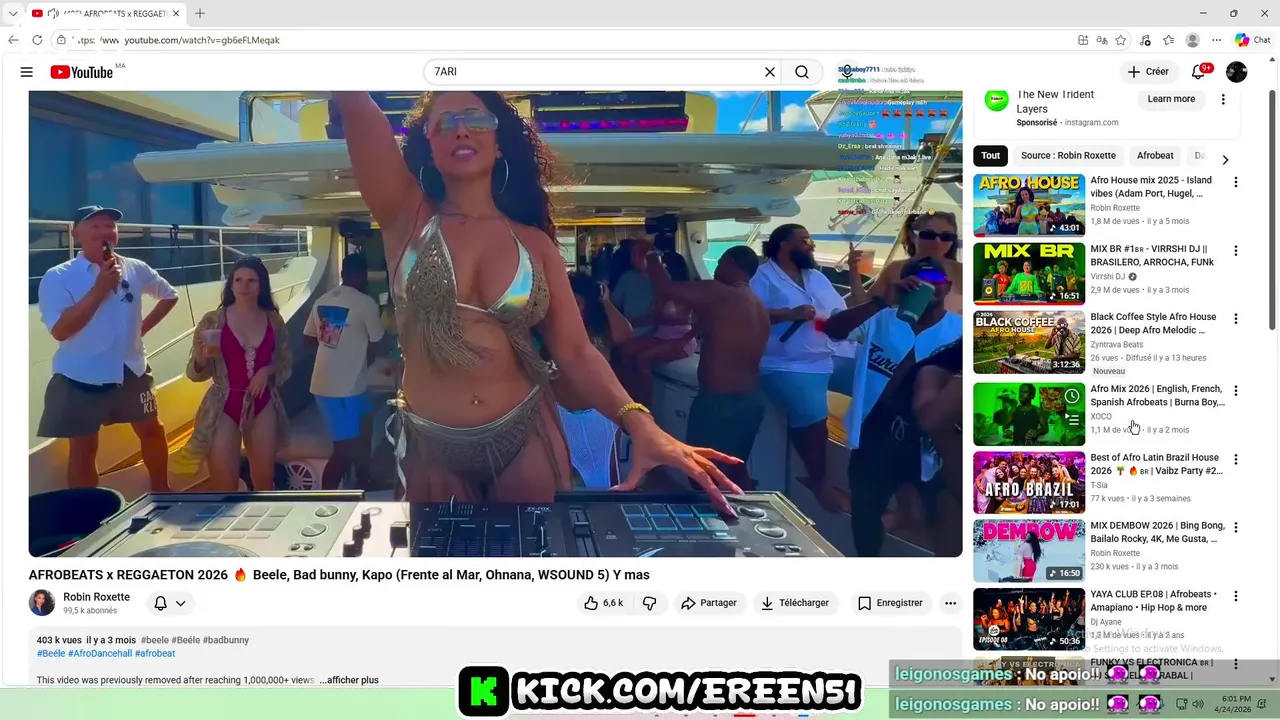Save the video with Enregistrer

click(x=890, y=603)
